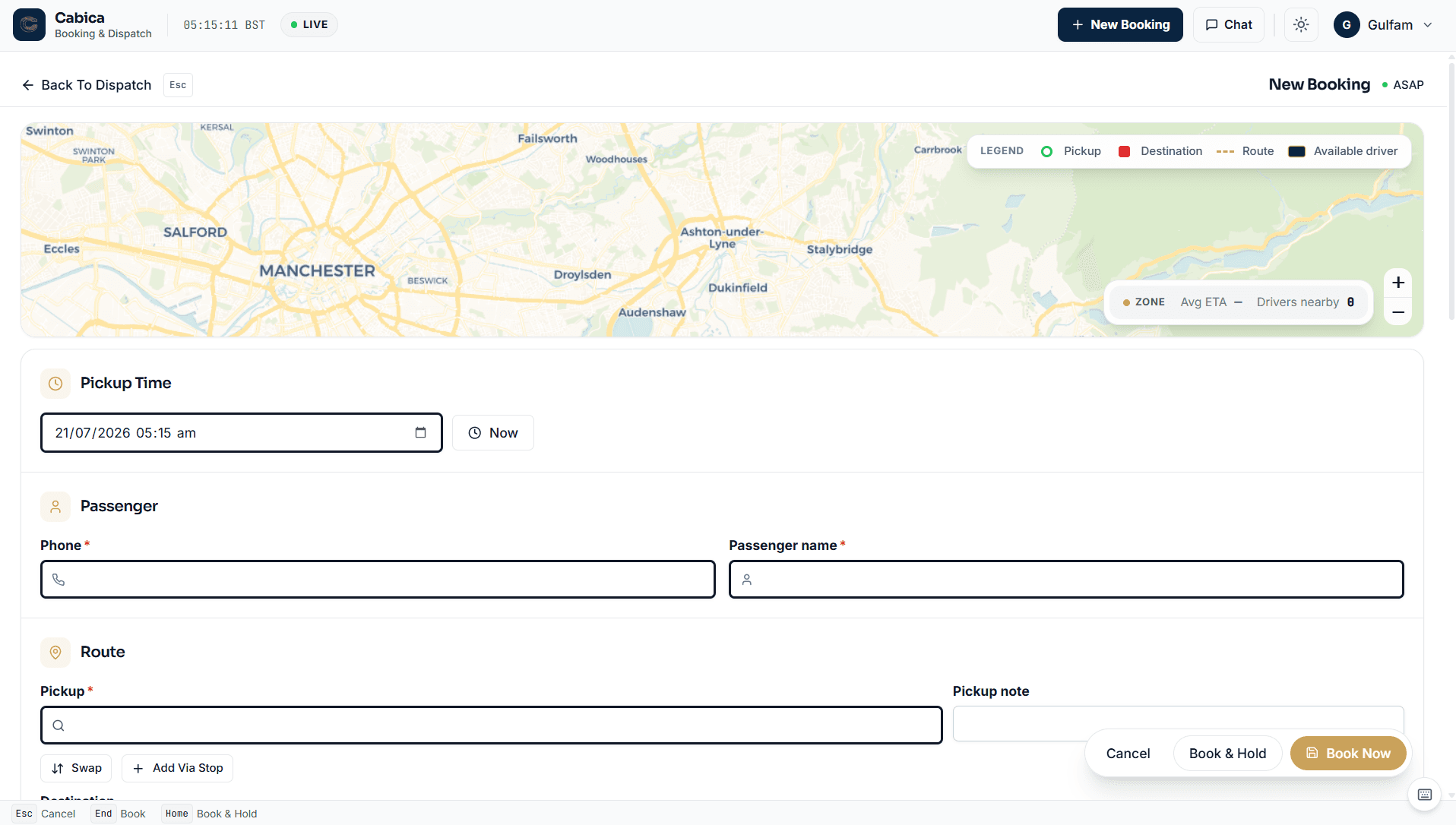Focus the Passenger name input field
Screen dimensions: 1456x825
pos(1066,580)
